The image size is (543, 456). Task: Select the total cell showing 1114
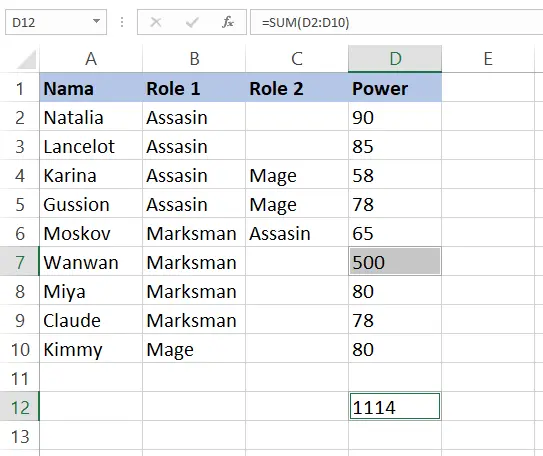(395, 406)
